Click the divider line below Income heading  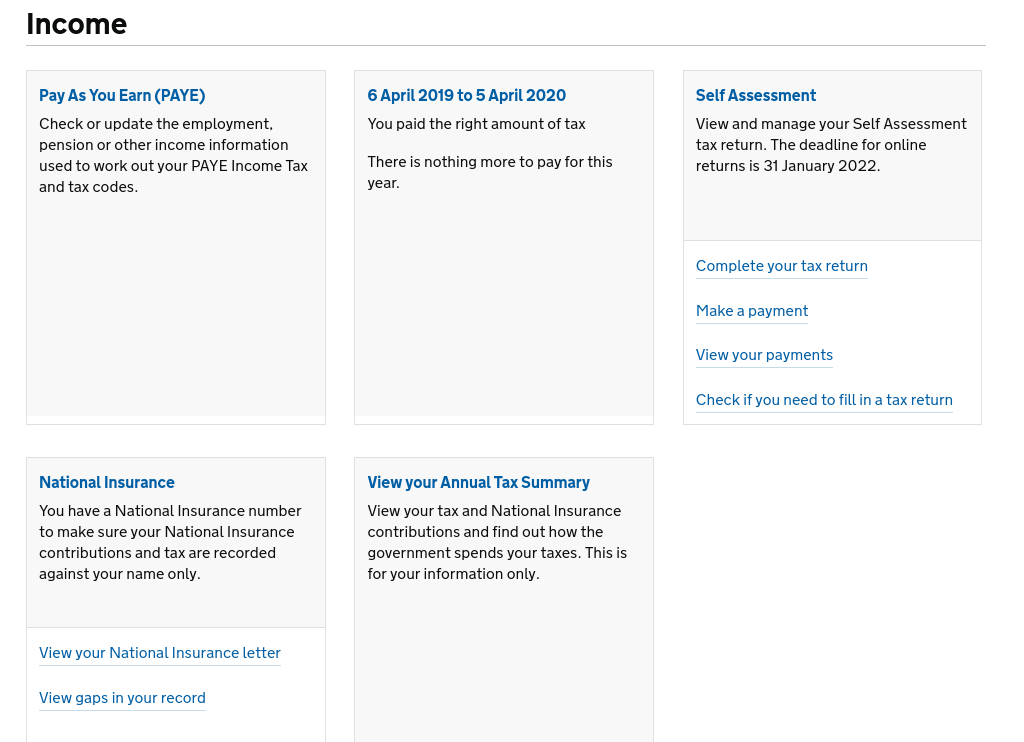(x=506, y=46)
